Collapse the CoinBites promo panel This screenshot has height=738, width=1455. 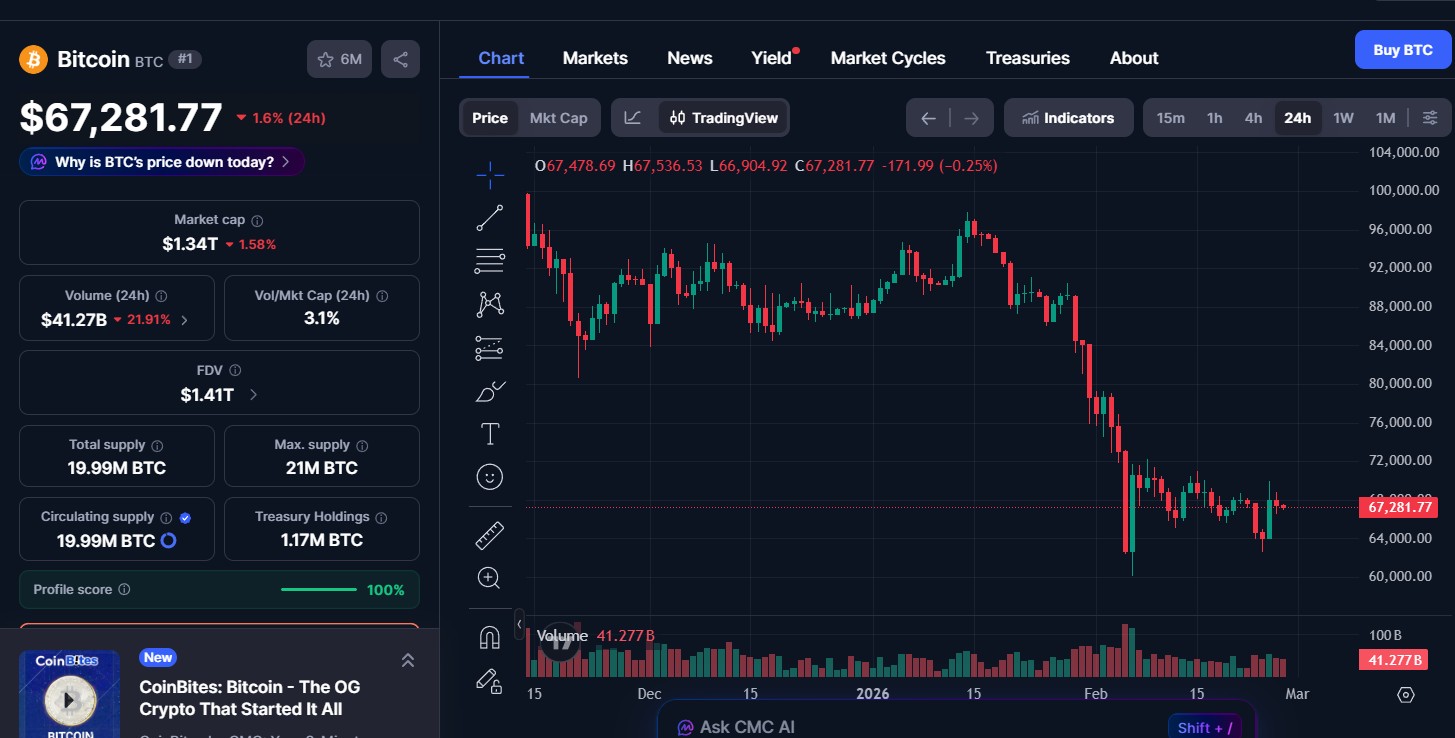pyautogui.click(x=407, y=660)
